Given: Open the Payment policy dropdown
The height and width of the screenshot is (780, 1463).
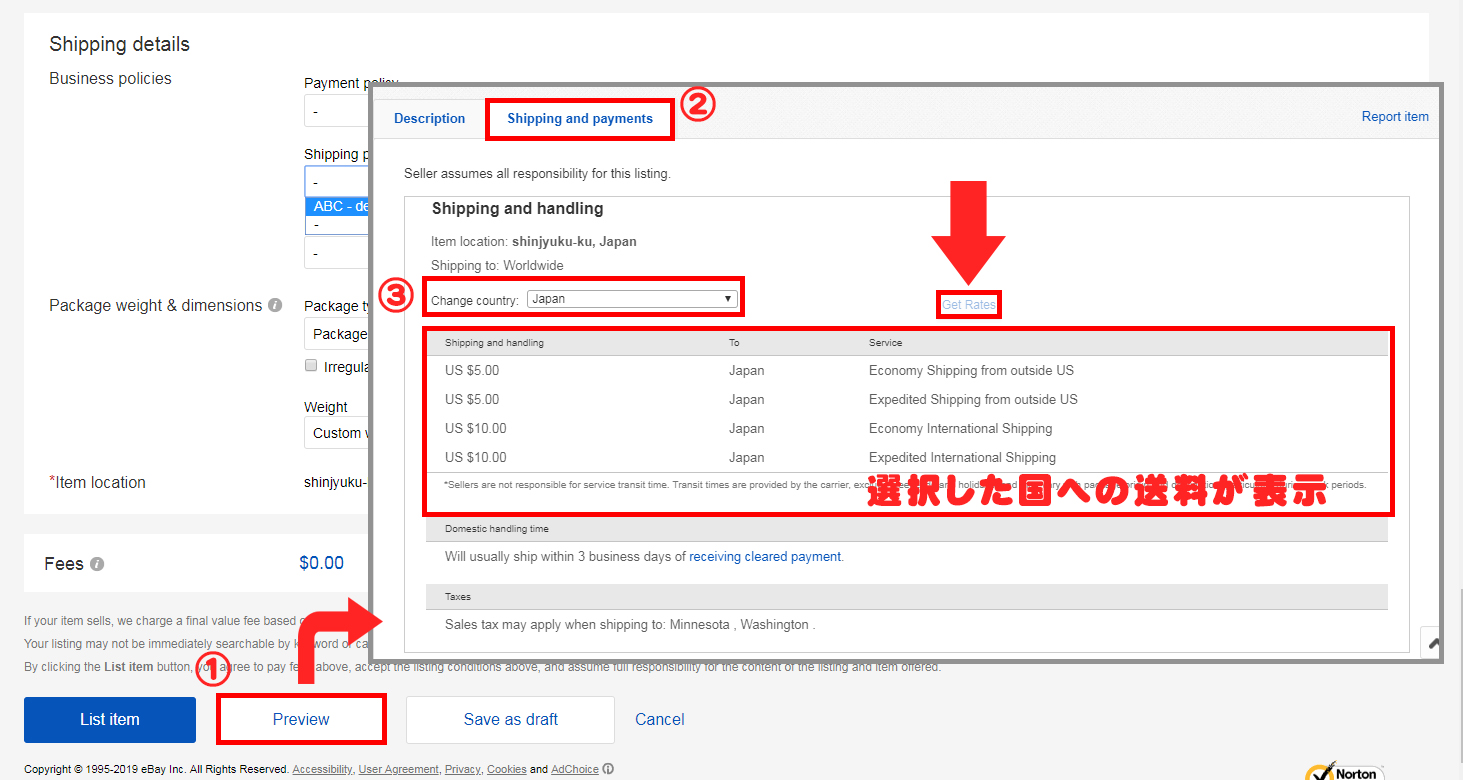Looking at the screenshot, I should point(338,112).
